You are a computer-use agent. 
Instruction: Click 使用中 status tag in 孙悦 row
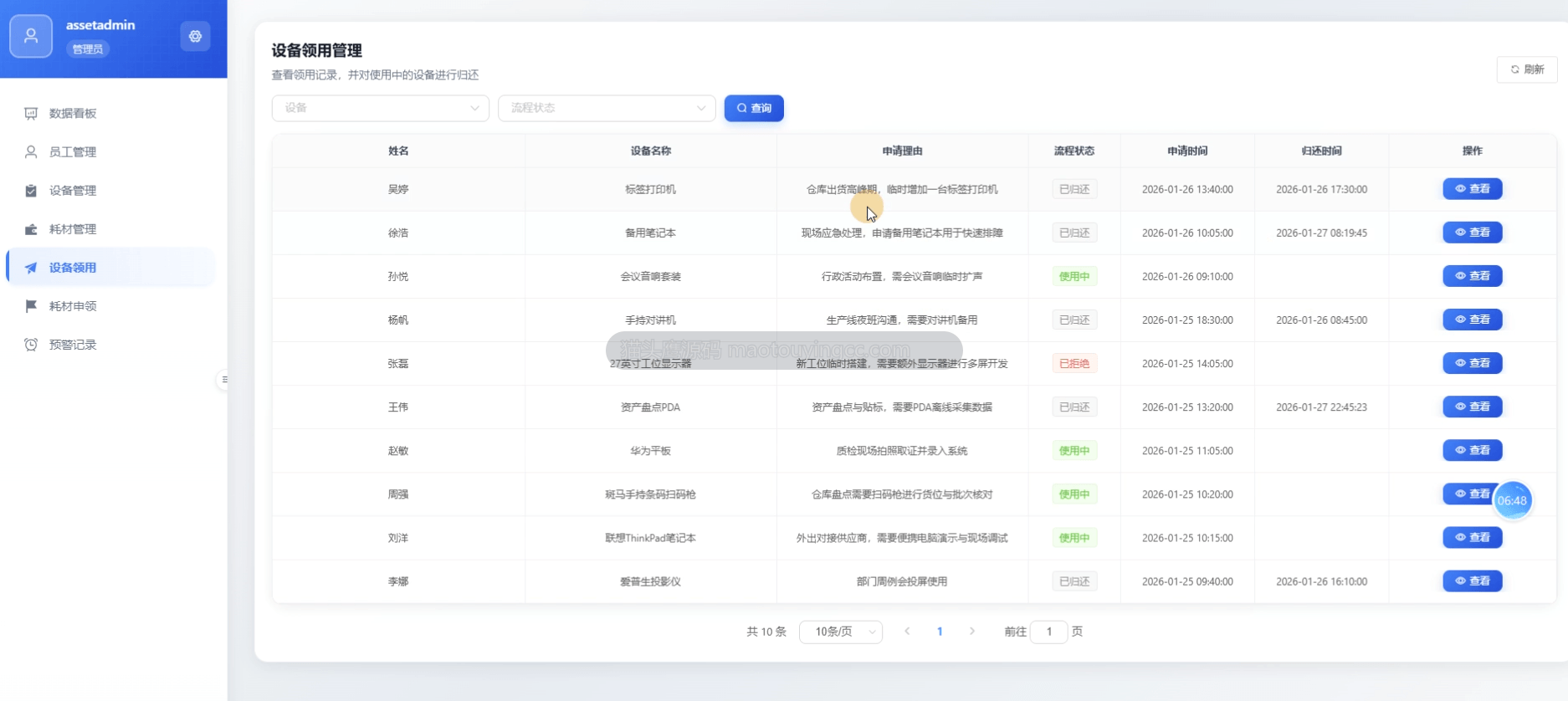click(x=1074, y=276)
